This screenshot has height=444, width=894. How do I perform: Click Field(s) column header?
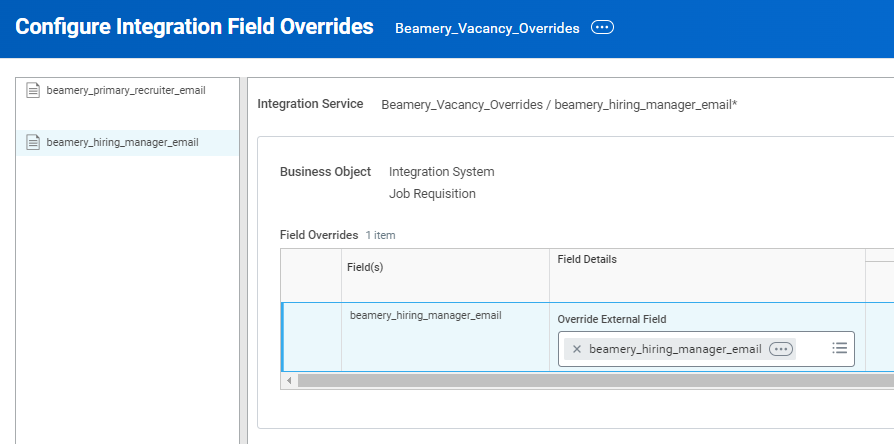[365, 267]
